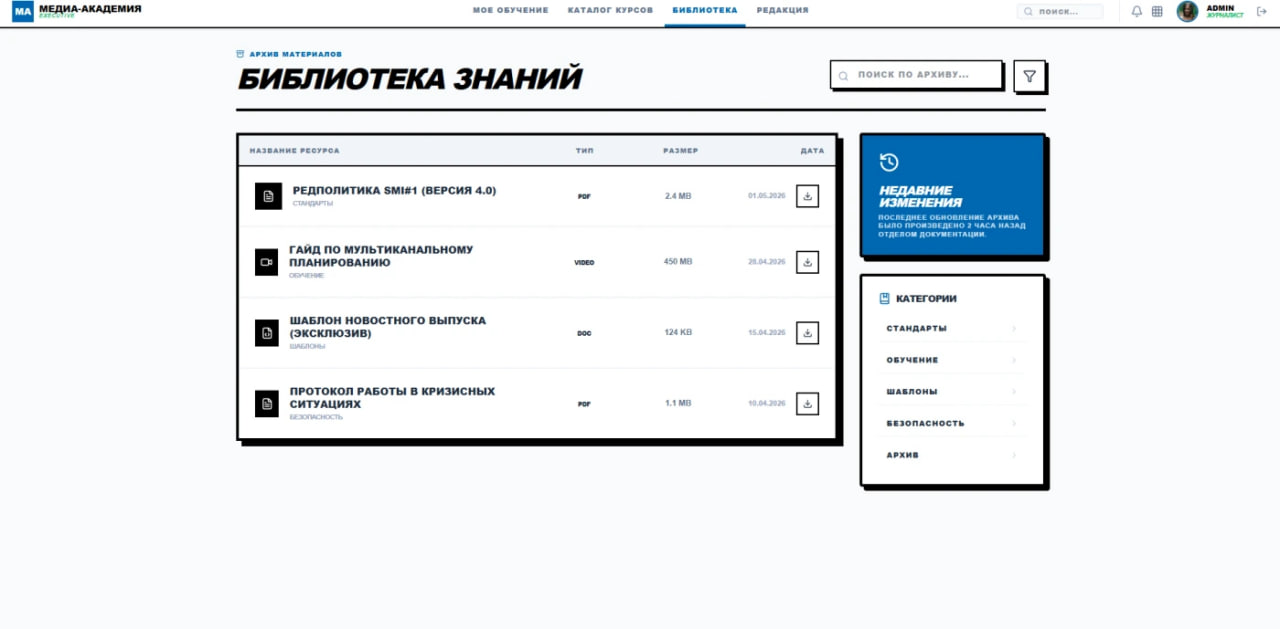This screenshot has height=629, width=1280.
Task: Click the file icon of Шаблон новостного выпуска
Action: click(267, 333)
